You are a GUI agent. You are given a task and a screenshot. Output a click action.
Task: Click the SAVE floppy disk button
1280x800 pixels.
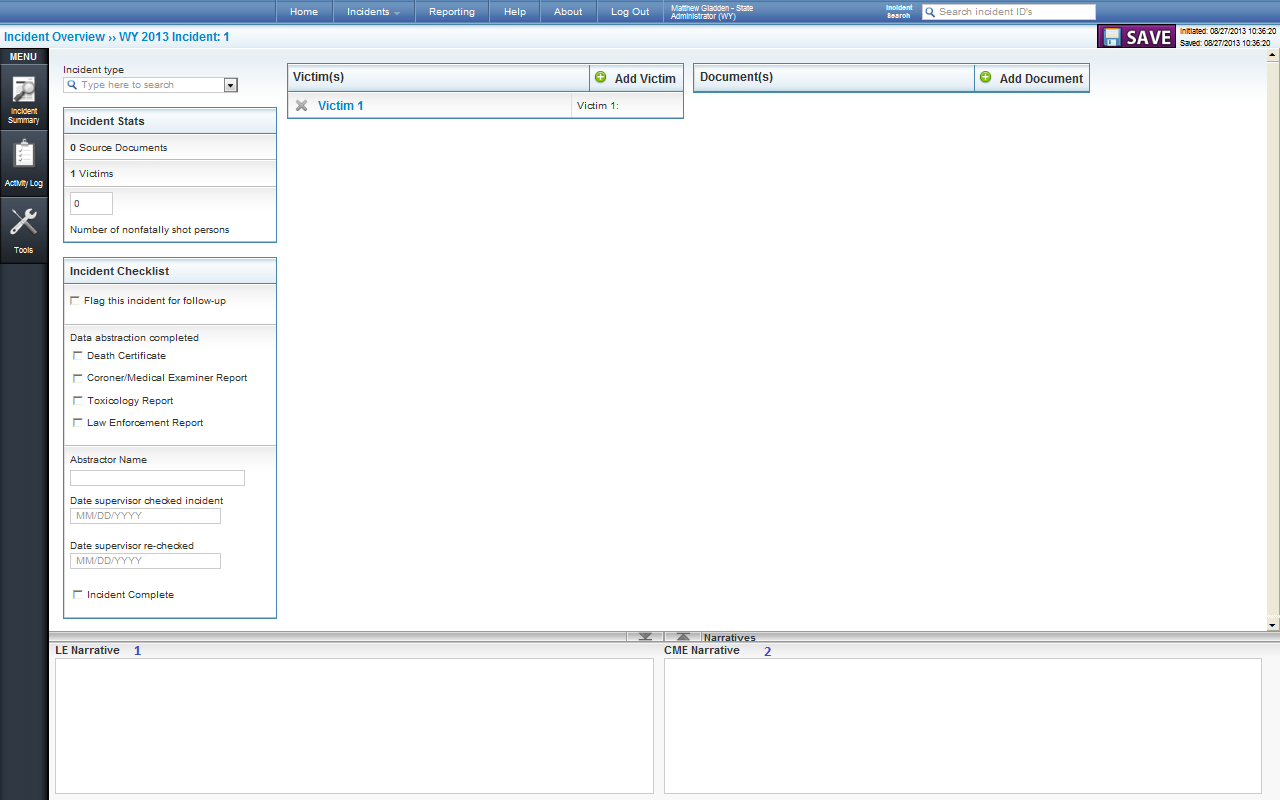(1136, 37)
